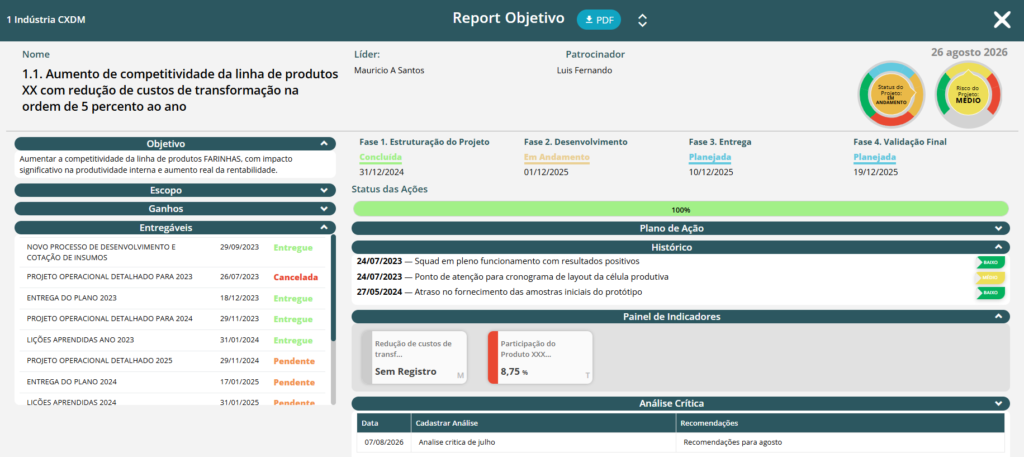
Task: Click the Fase 1. Estruturação do Projeto title
Action: (424, 142)
